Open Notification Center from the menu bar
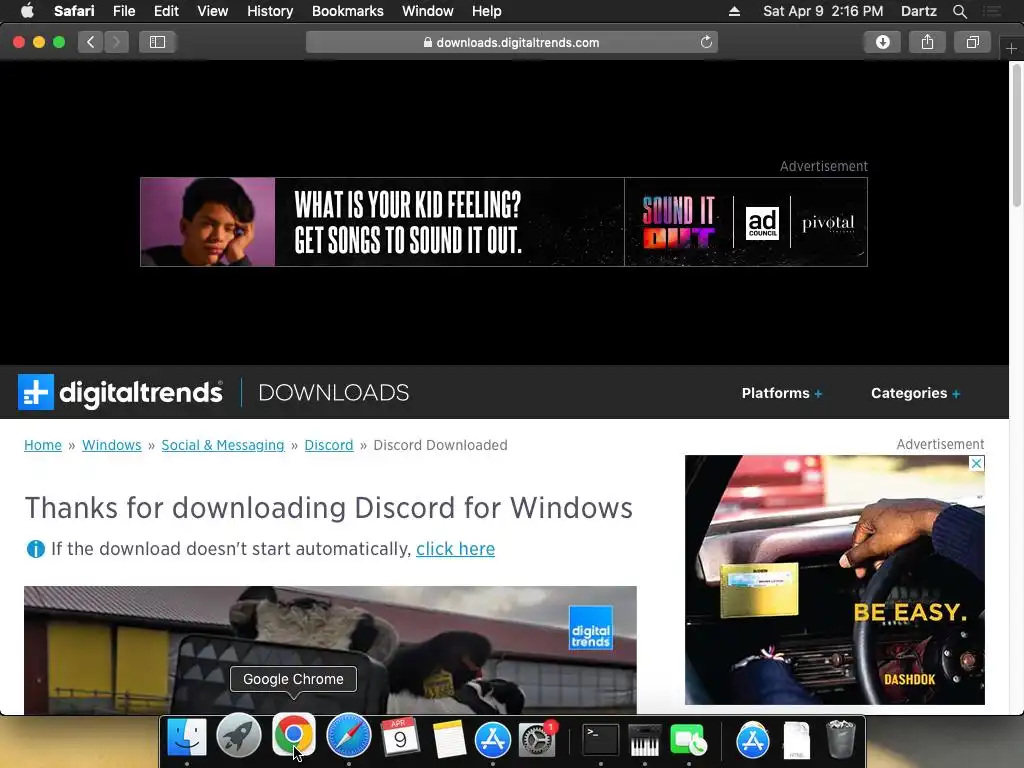This screenshot has height=768, width=1024. click(992, 11)
